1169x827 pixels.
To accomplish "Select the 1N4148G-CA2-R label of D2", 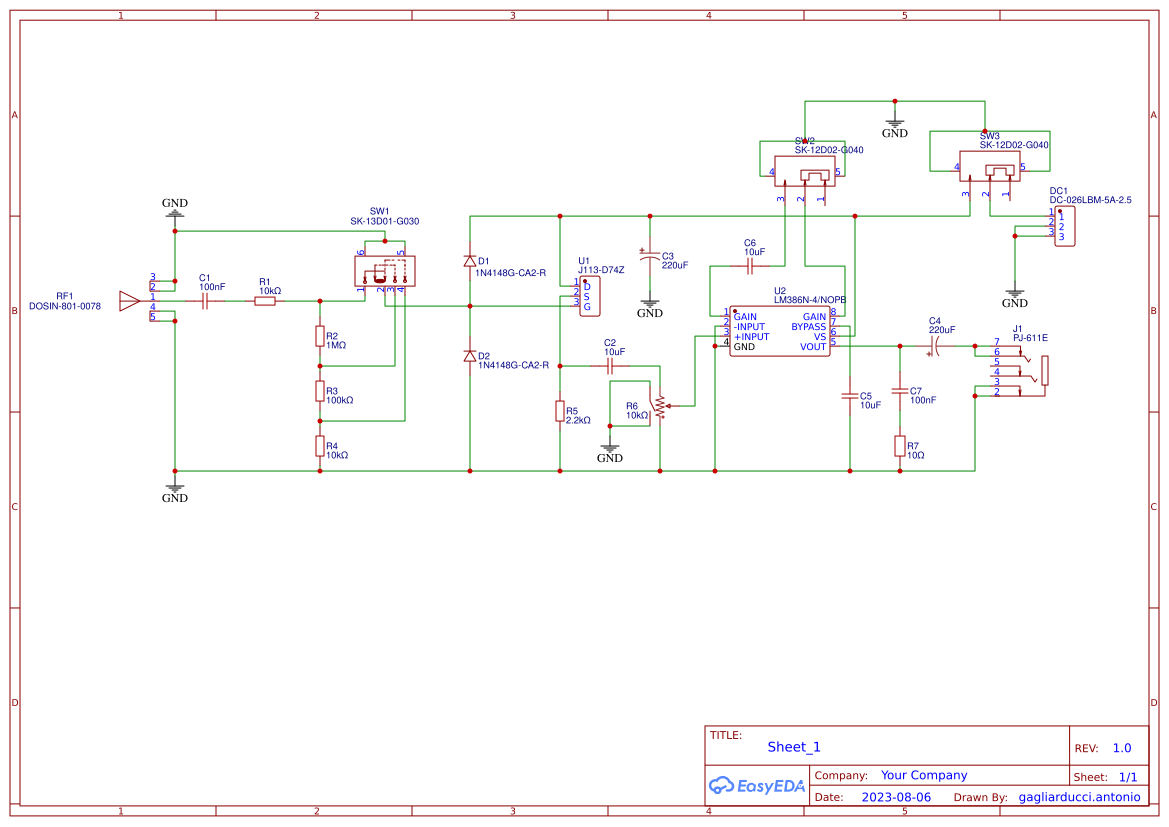I will [514, 365].
